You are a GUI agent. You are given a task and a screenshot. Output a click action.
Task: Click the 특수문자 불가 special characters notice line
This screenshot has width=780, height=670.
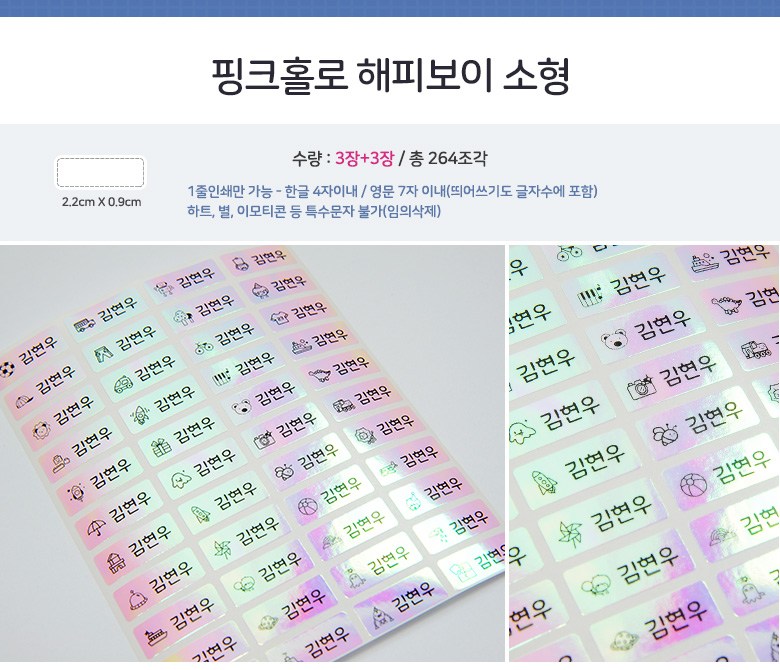(314, 211)
